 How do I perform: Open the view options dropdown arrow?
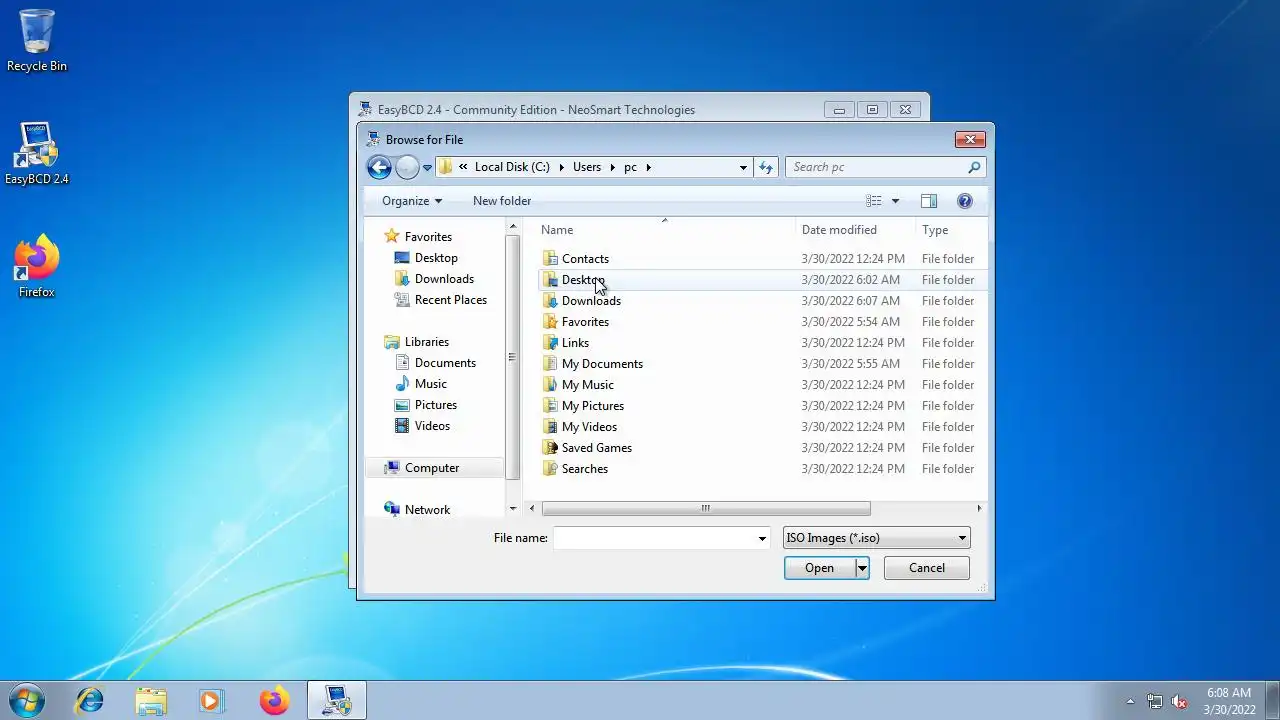pyautogui.click(x=895, y=201)
